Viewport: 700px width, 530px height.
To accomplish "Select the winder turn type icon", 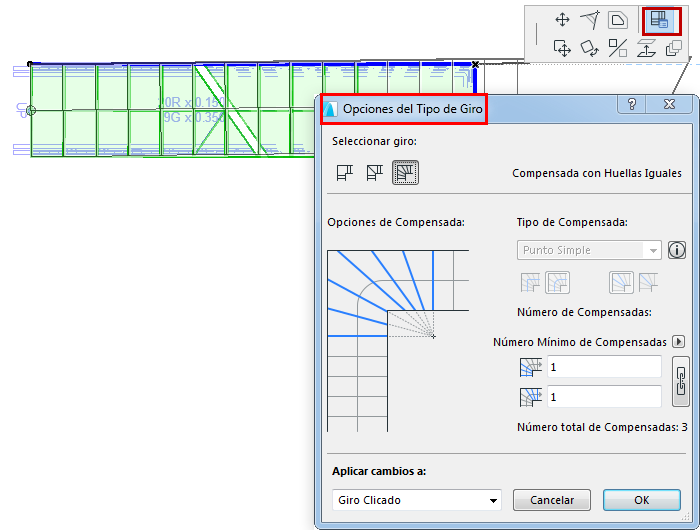I will click(x=405, y=172).
